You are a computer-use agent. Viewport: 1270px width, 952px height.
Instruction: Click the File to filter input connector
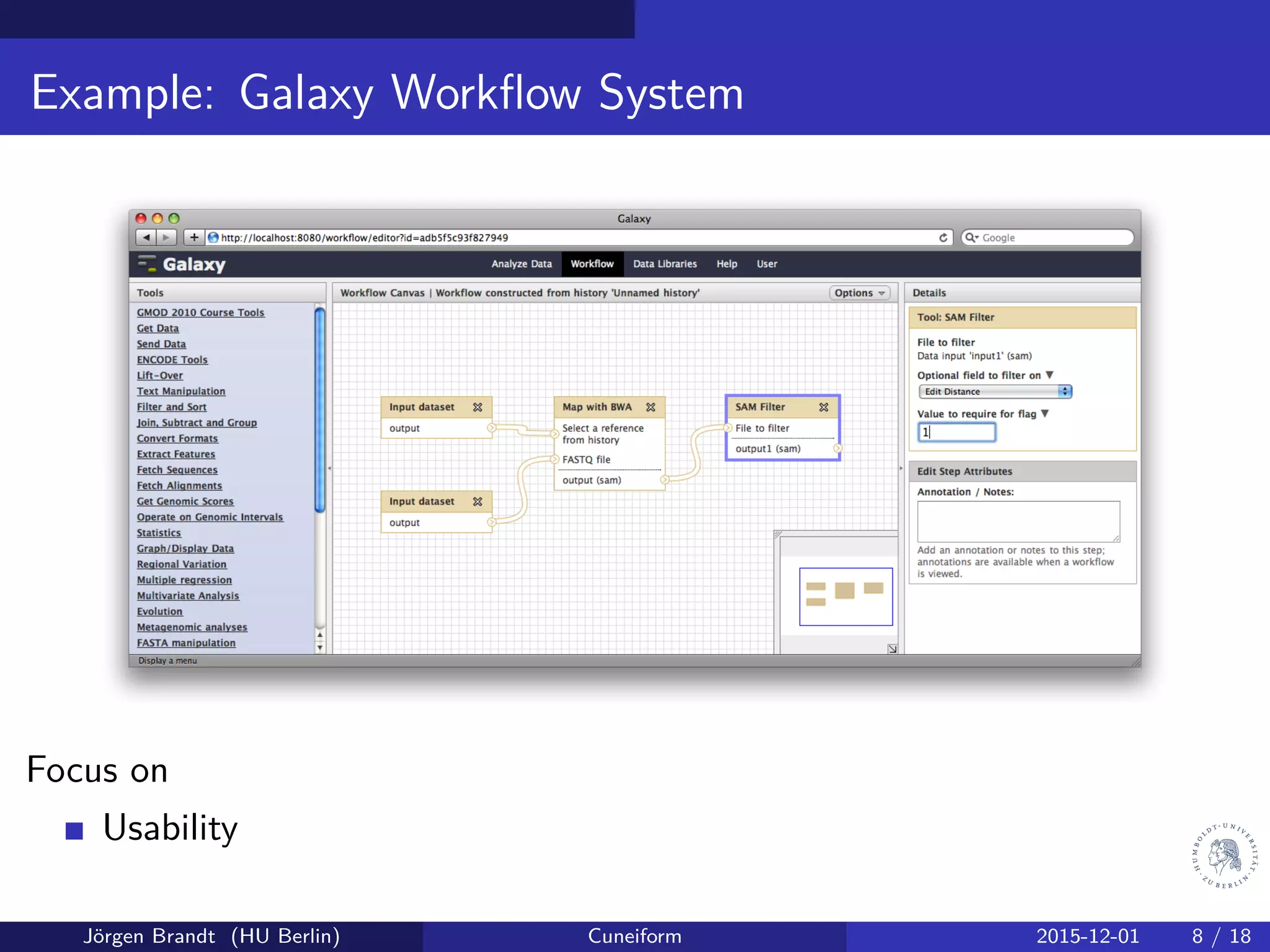coord(729,428)
